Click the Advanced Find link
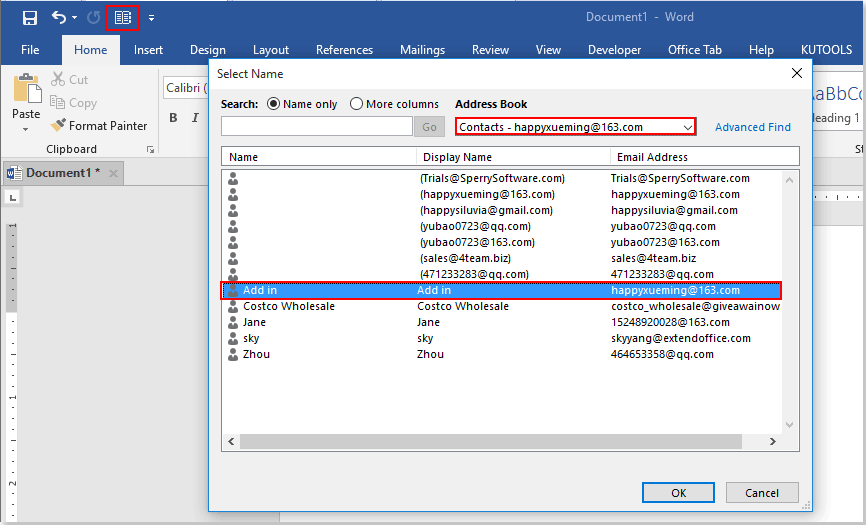This screenshot has width=866, height=525. [752, 127]
